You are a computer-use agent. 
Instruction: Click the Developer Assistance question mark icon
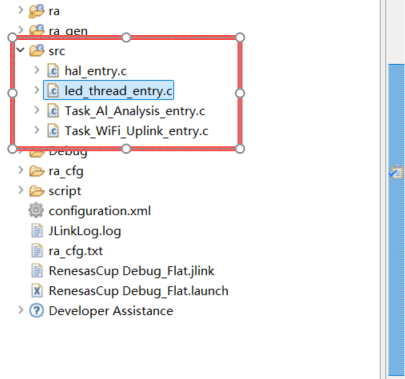36,311
